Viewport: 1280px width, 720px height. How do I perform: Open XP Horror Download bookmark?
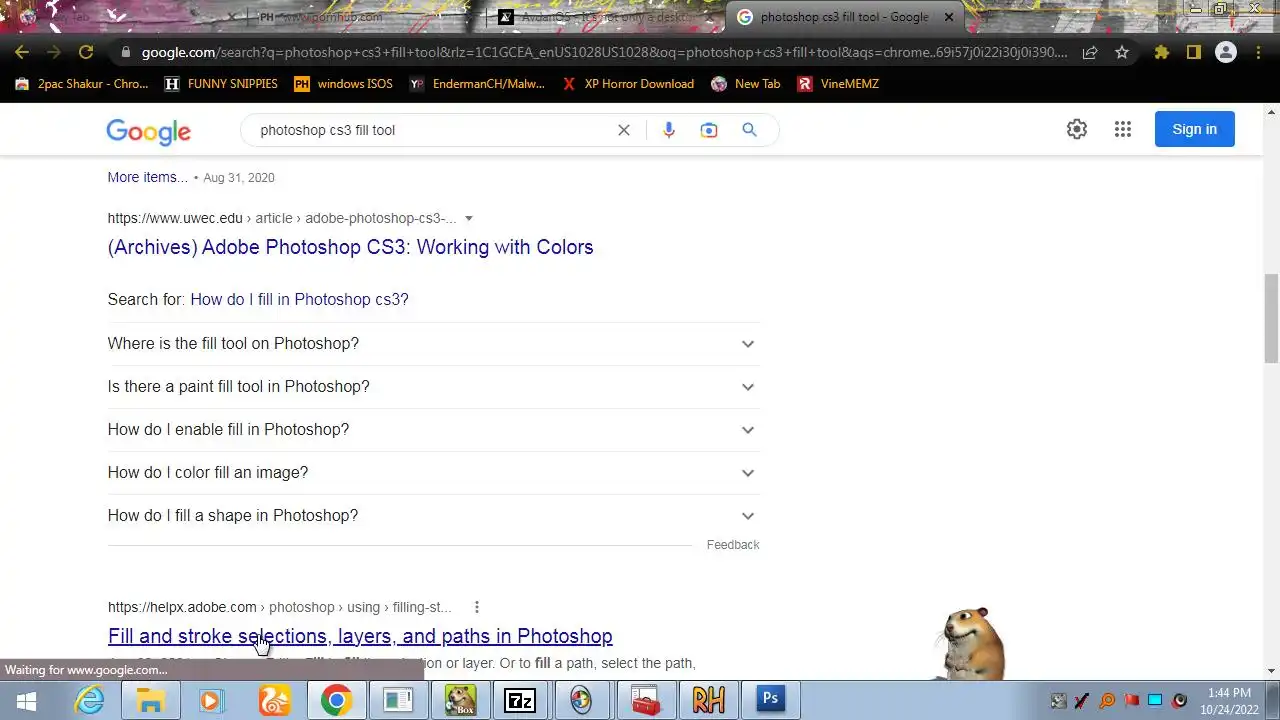(628, 84)
